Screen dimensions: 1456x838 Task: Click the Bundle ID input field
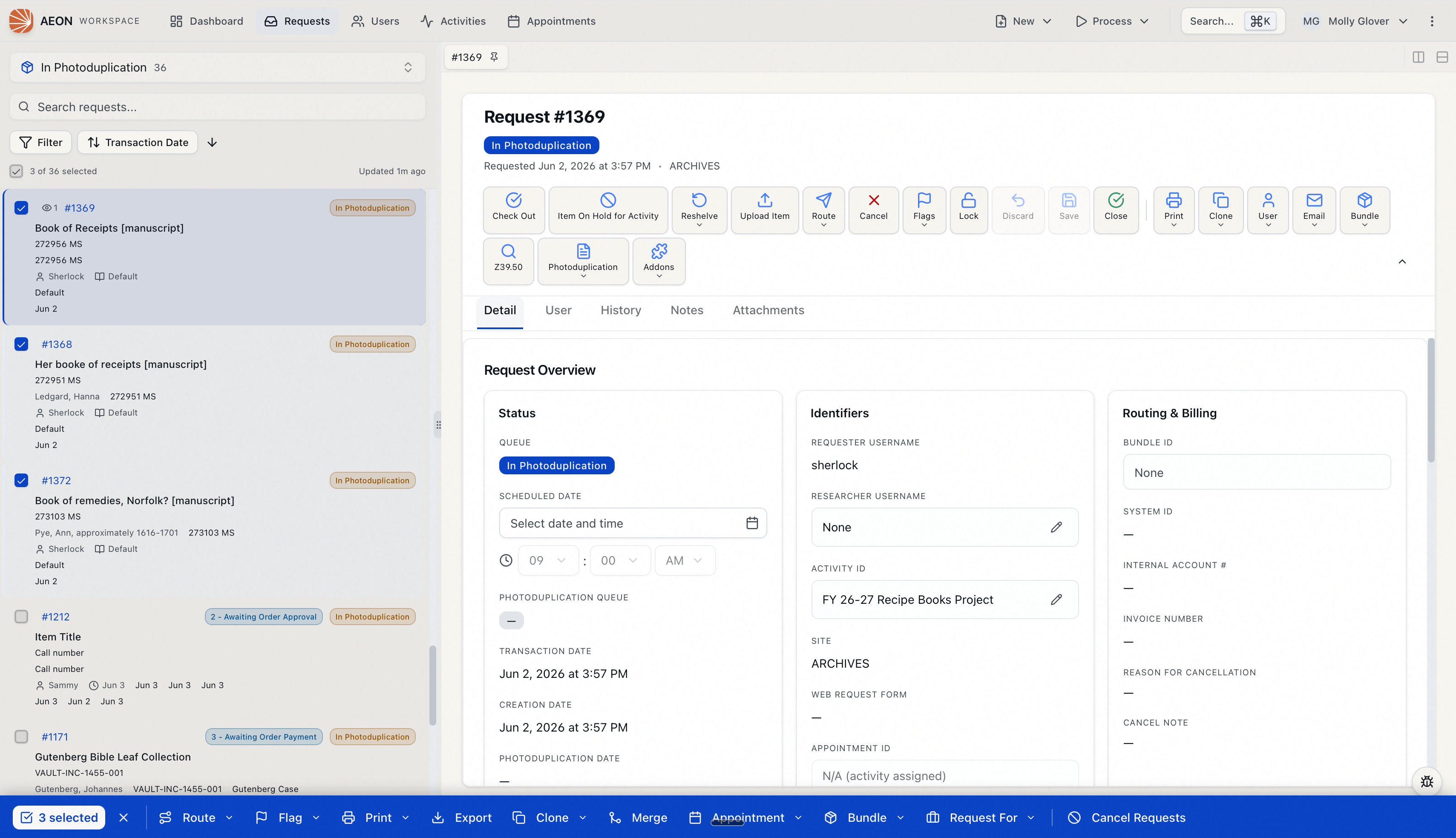(x=1257, y=473)
